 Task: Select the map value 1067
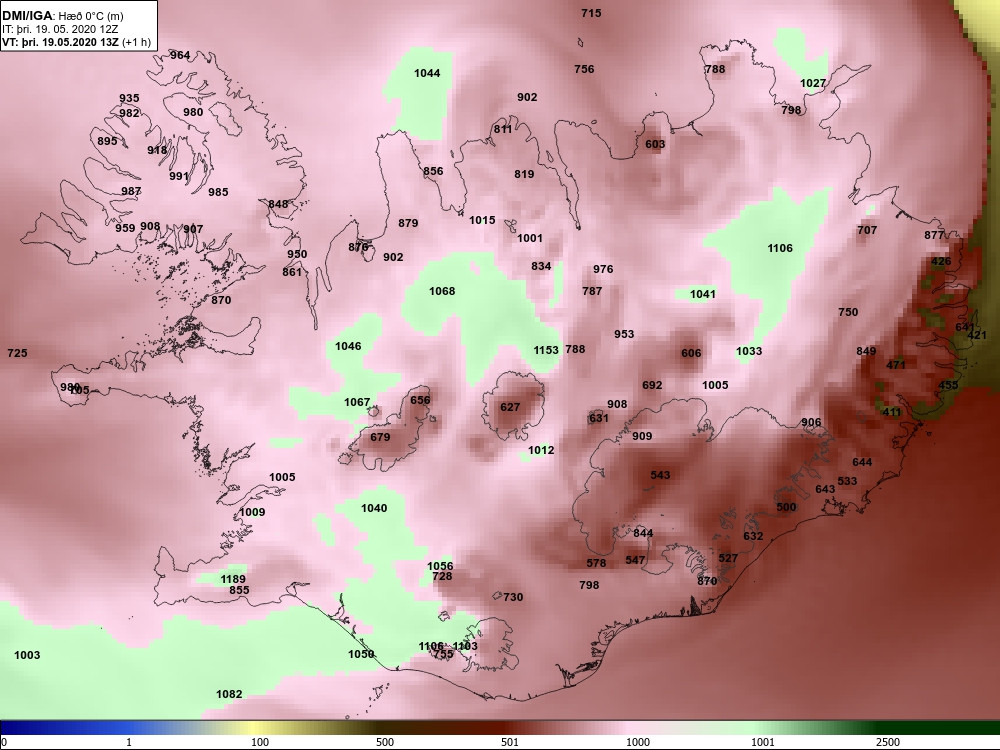pyautogui.click(x=357, y=402)
